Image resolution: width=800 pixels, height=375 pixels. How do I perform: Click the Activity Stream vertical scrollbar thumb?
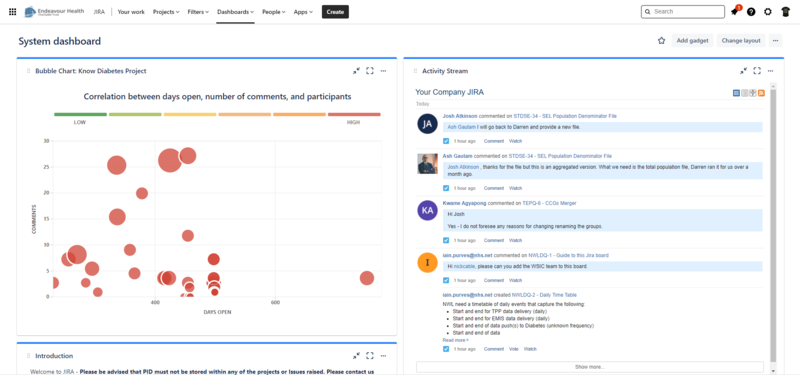point(773,226)
